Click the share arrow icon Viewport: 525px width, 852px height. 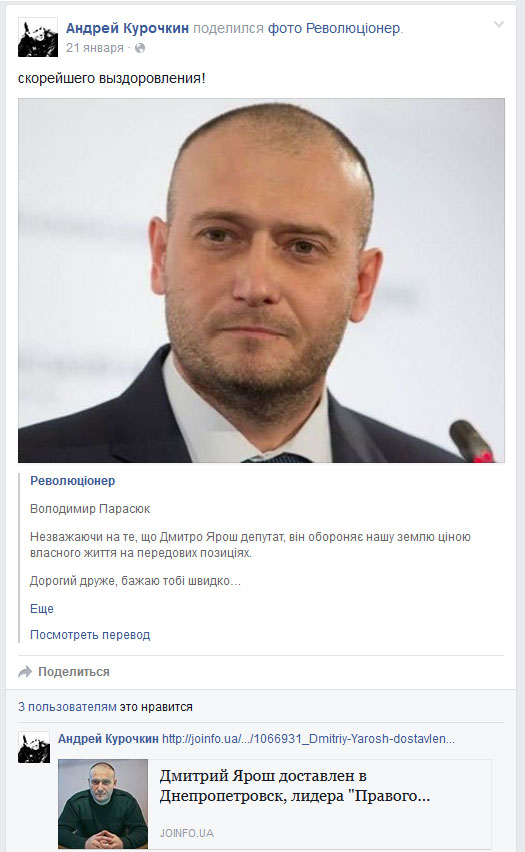(x=25, y=672)
